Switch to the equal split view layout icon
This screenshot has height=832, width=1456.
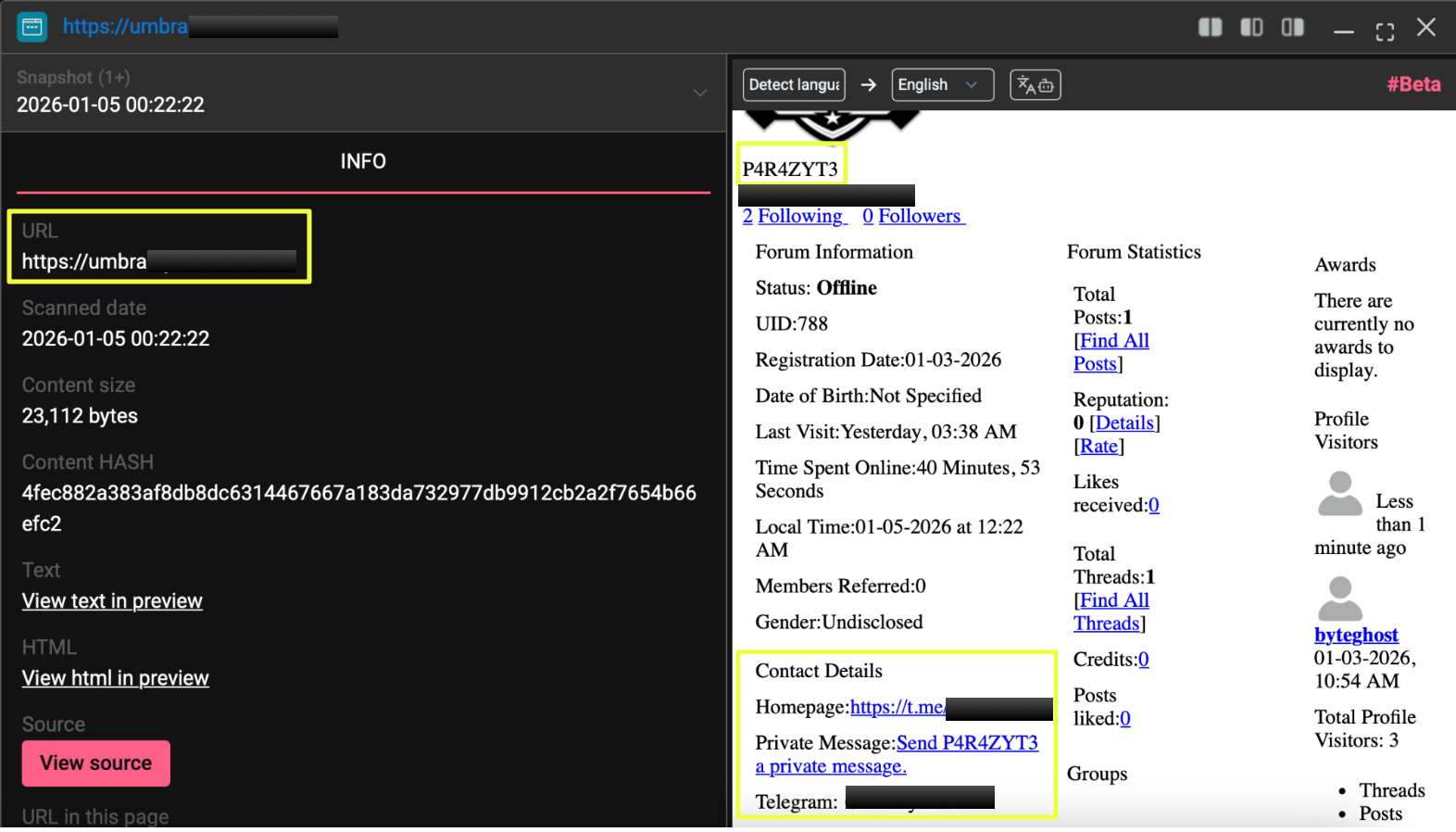pos(1210,28)
